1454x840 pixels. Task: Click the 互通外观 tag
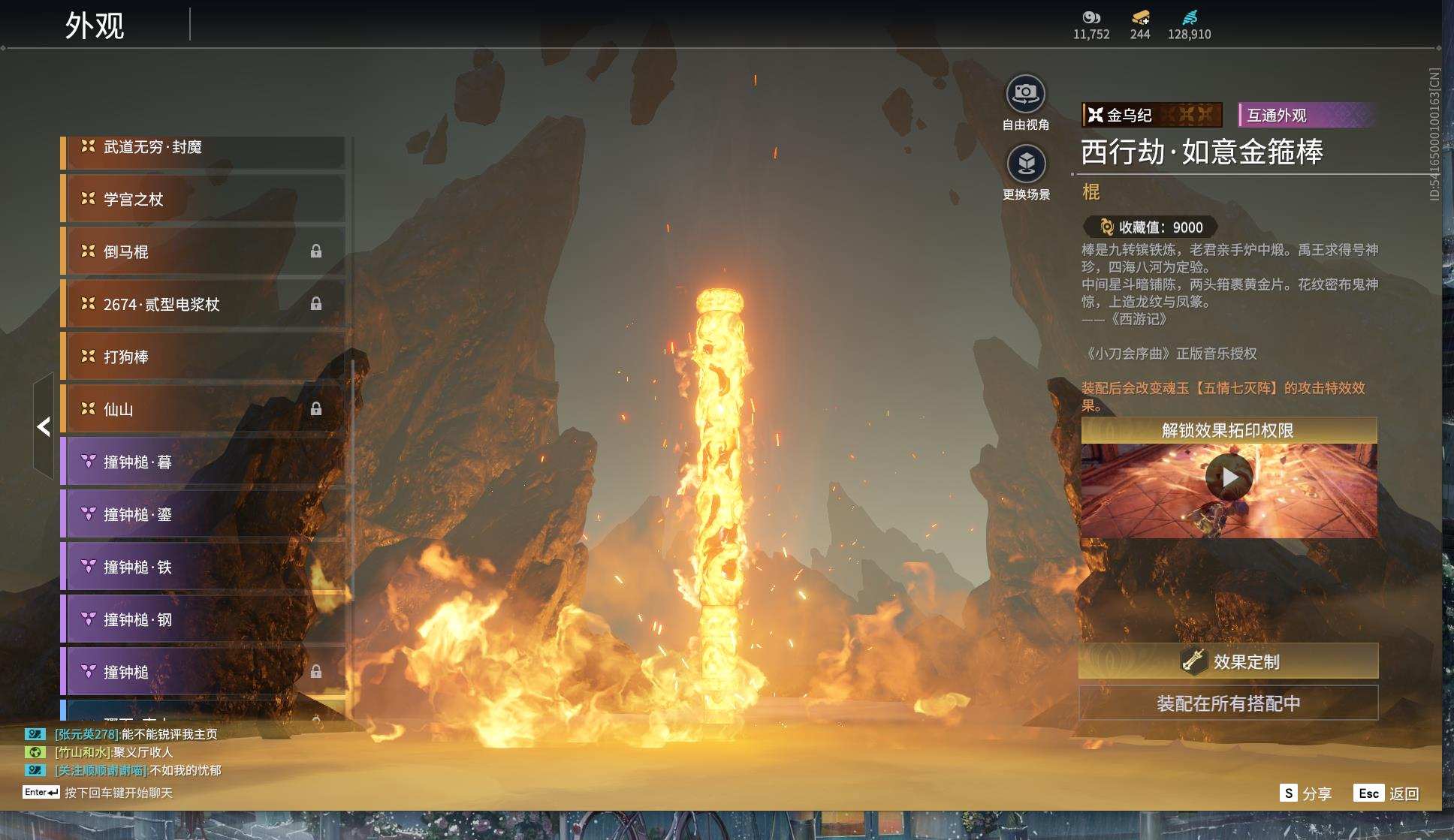click(x=1307, y=115)
